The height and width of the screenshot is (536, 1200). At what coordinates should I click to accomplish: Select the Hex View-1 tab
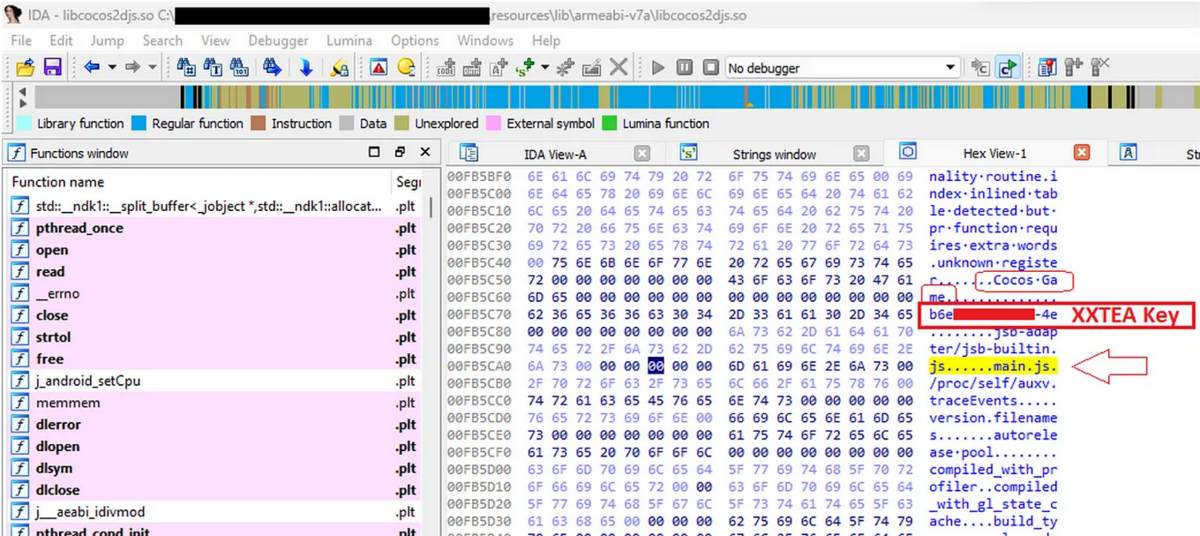pyautogui.click(x=995, y=154)
